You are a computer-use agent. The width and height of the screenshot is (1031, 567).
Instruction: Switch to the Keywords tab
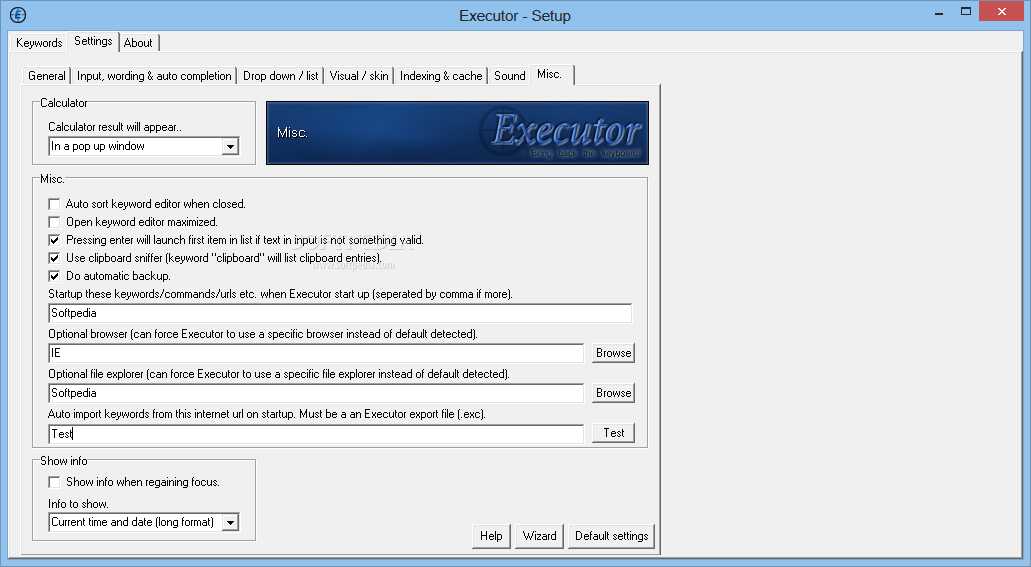click(39, 43)
